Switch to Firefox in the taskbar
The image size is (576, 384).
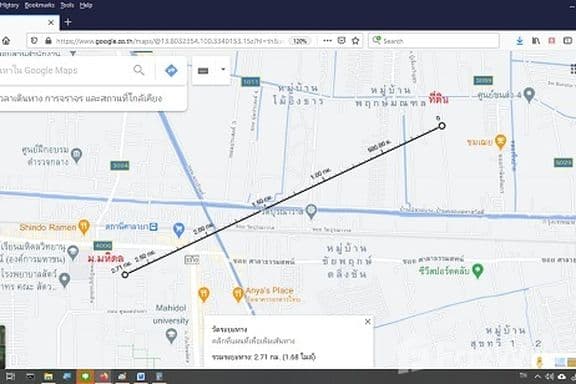click(104, 377)
